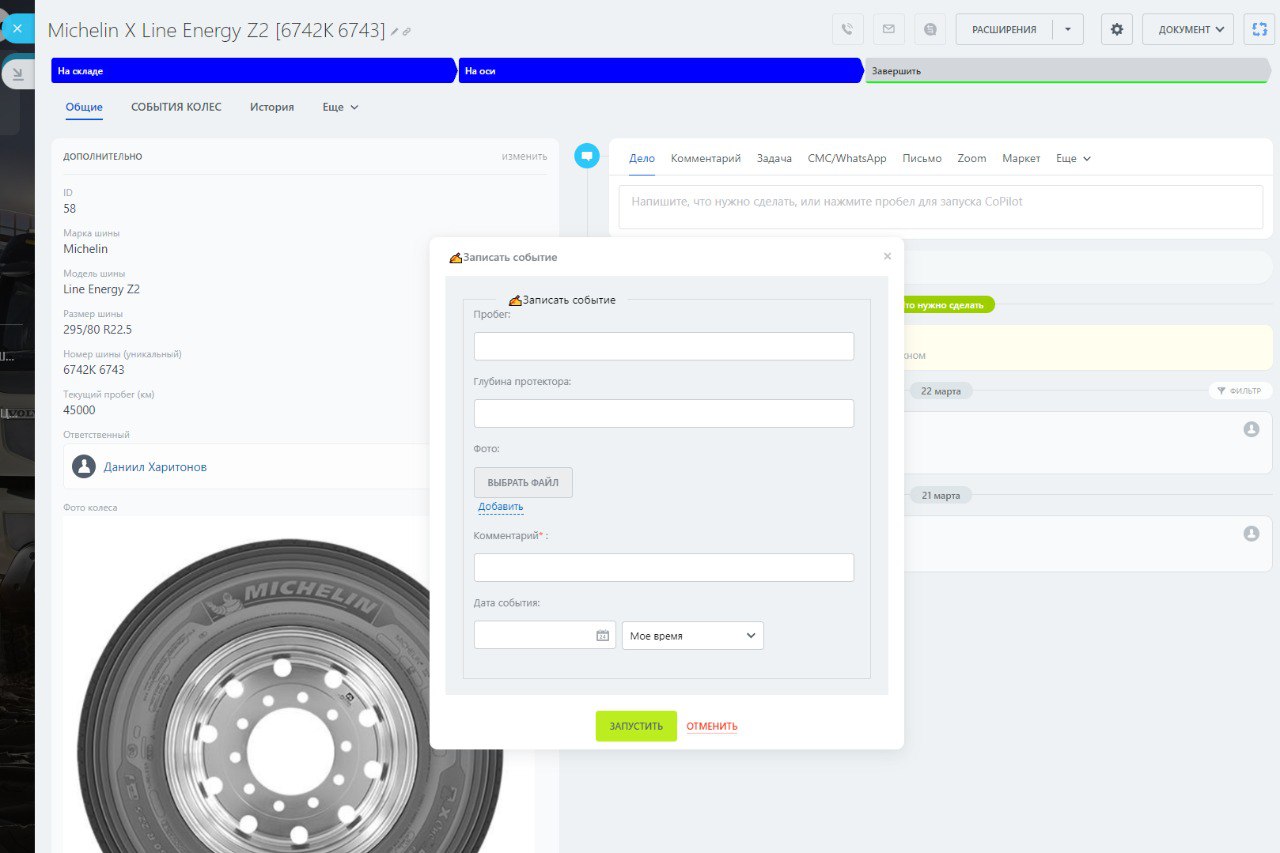The height and width of the screenshot is (853, 1280).
Task: Click the ОТМЕНИТЬ link in the dialog
Action: coord(712,726)
